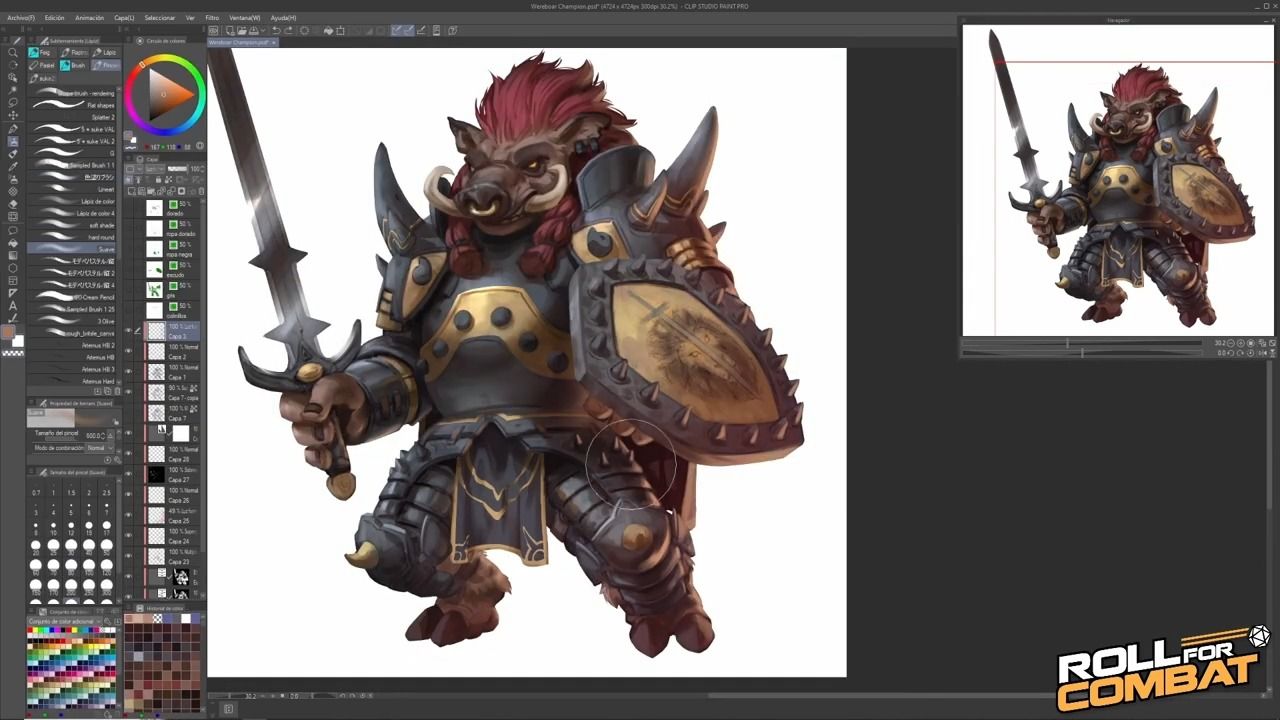Click the Delete sub tool trash icon
The width and height of the screenshot is (1280, 720).
[117, 391]
